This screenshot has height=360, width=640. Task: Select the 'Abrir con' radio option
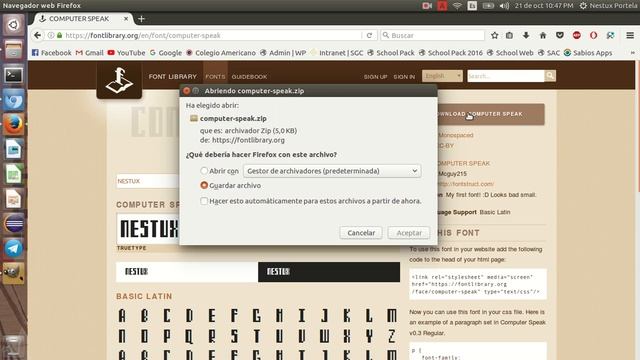204,171
